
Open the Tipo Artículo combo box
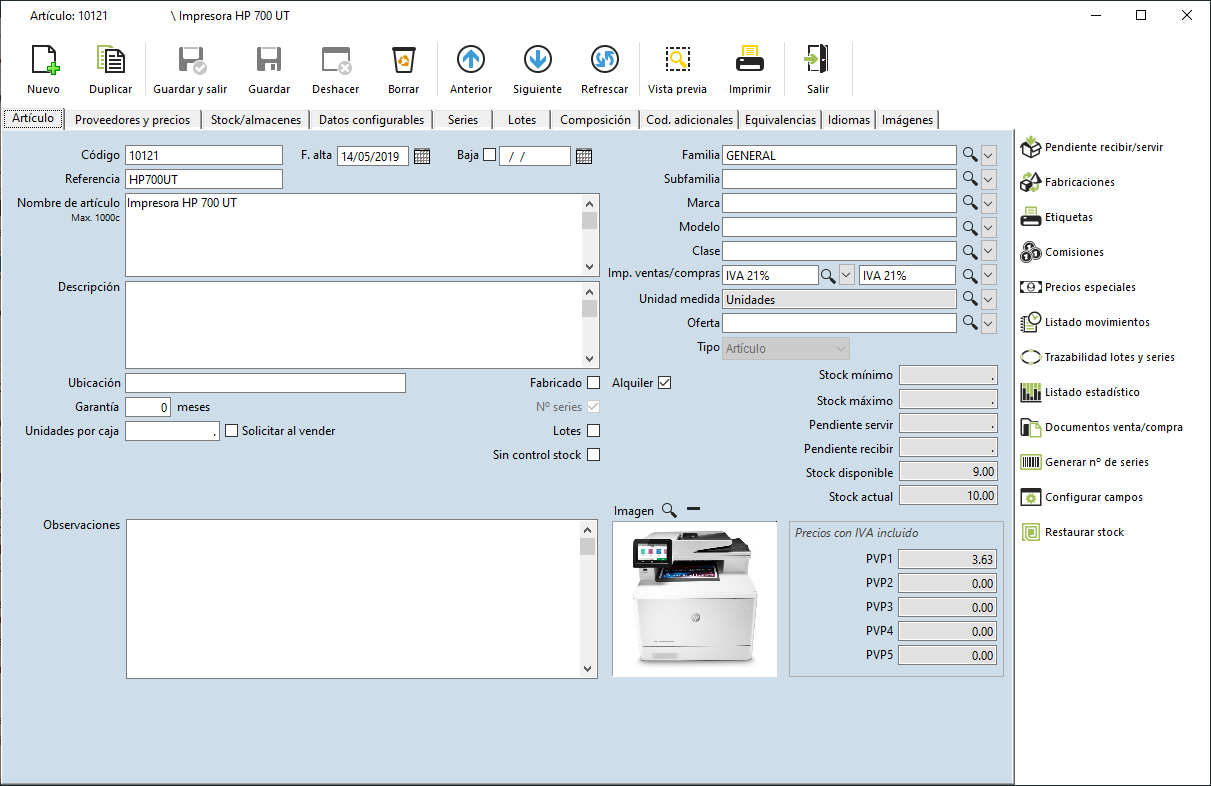pos(786,348)
